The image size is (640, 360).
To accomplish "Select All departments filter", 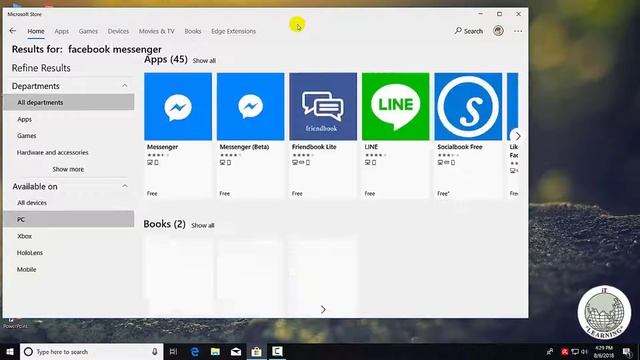I will point(69,102).
